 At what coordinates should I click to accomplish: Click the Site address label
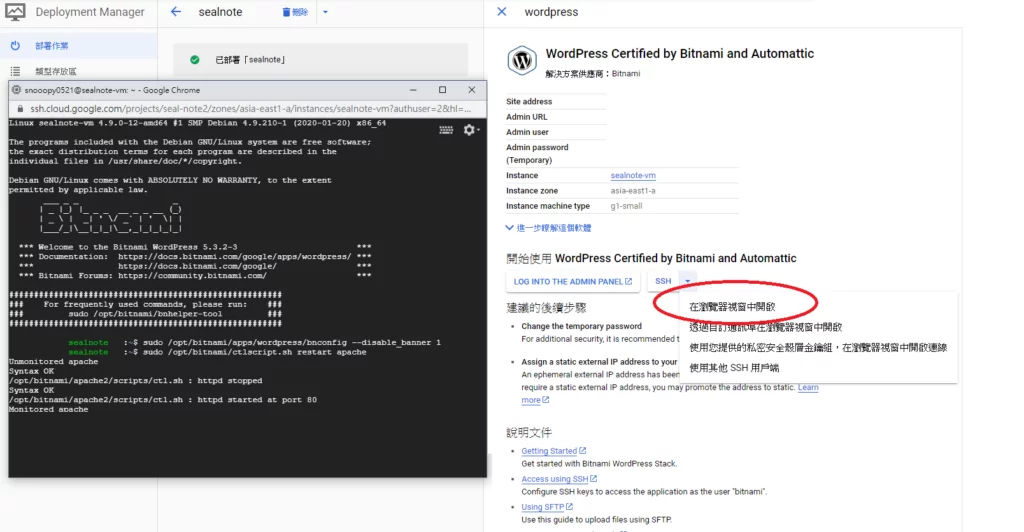[x=529, y=102]
